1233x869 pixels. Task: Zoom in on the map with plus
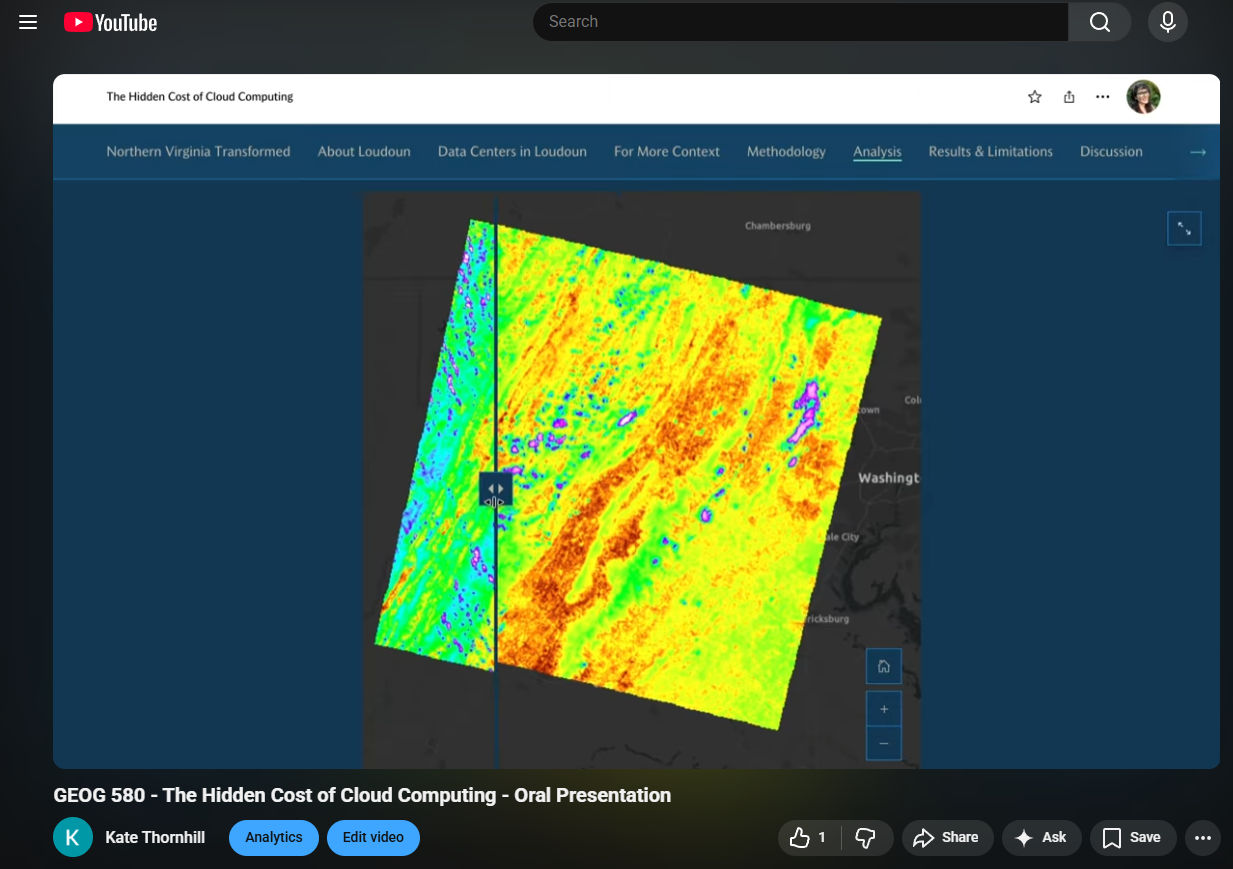click(x=884, y=709)
